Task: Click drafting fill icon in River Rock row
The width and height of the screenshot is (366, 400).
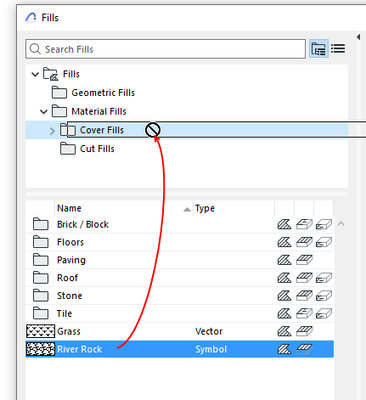Action: click(x=284, y=349)
